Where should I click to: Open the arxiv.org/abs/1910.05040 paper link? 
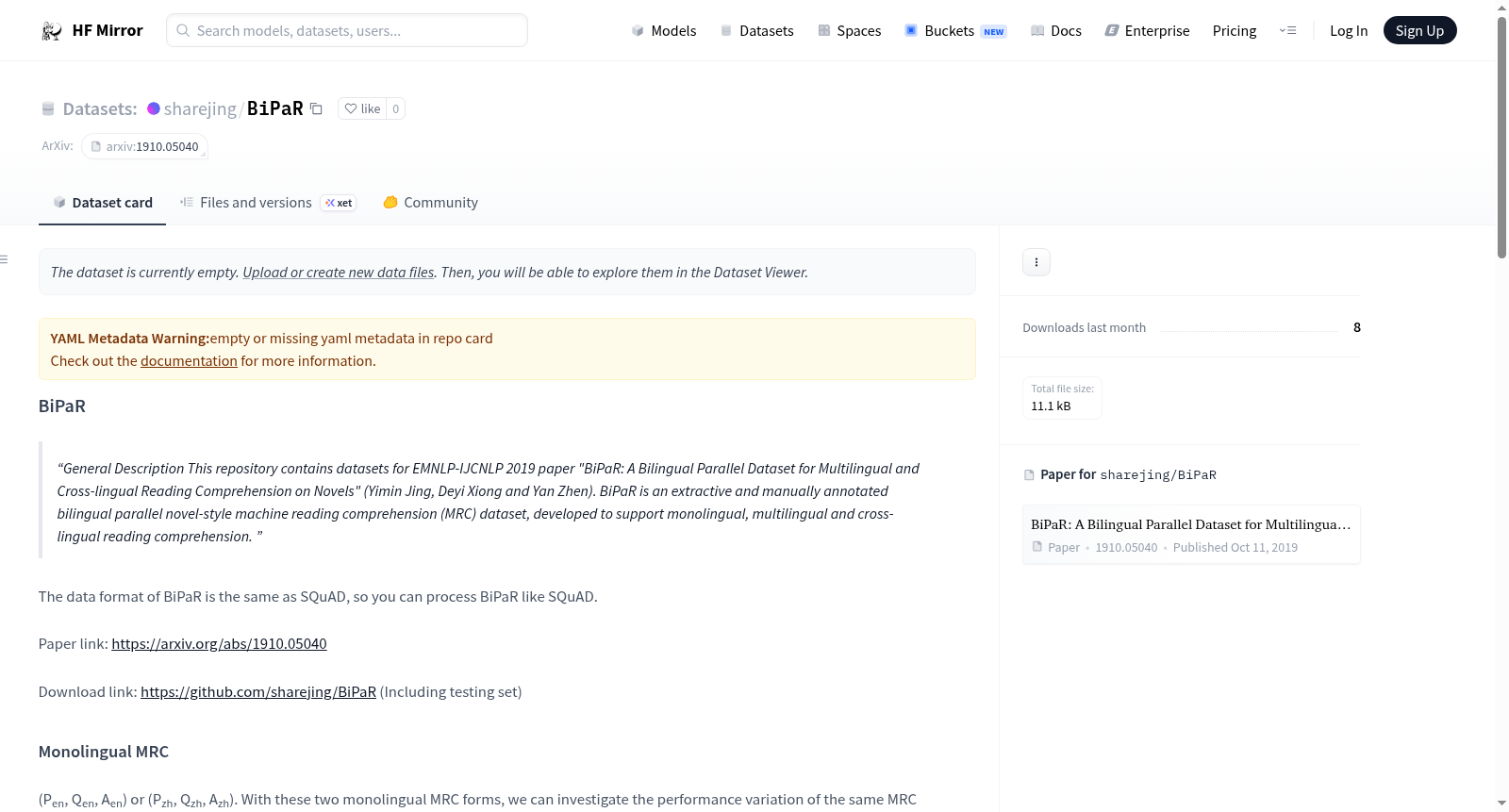219,644
